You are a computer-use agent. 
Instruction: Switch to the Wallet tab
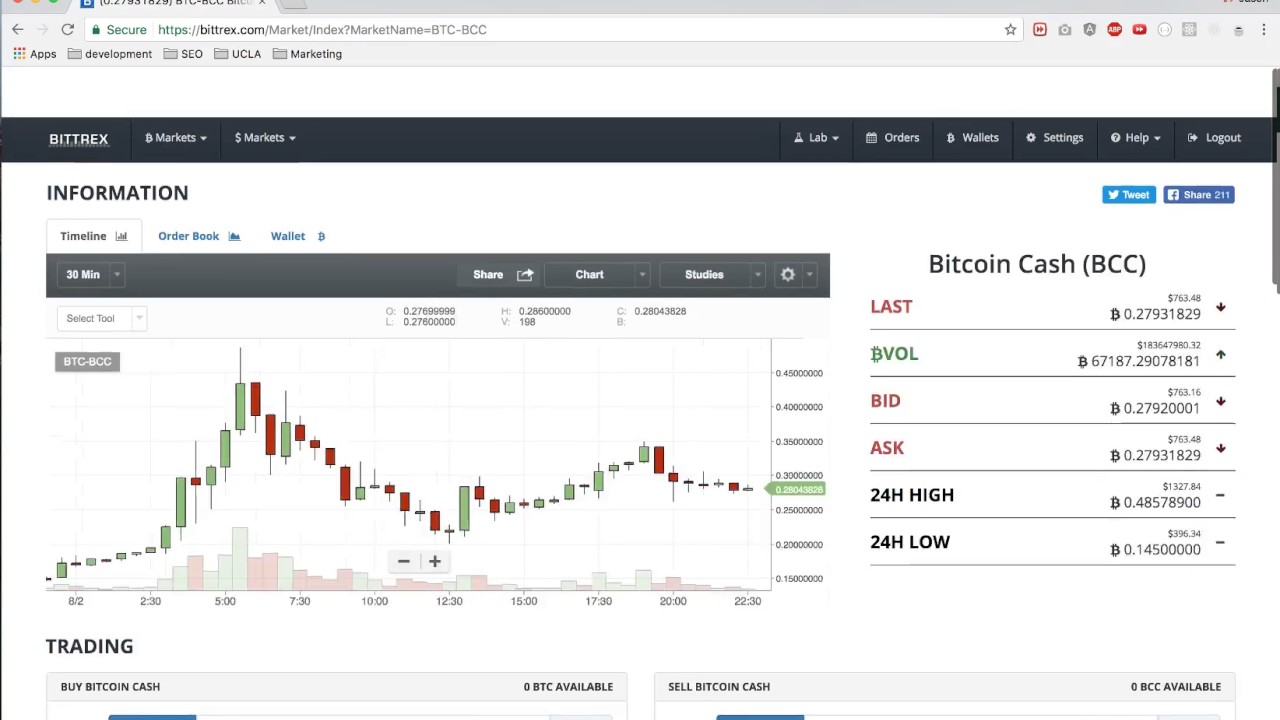(x=298, y=237)
